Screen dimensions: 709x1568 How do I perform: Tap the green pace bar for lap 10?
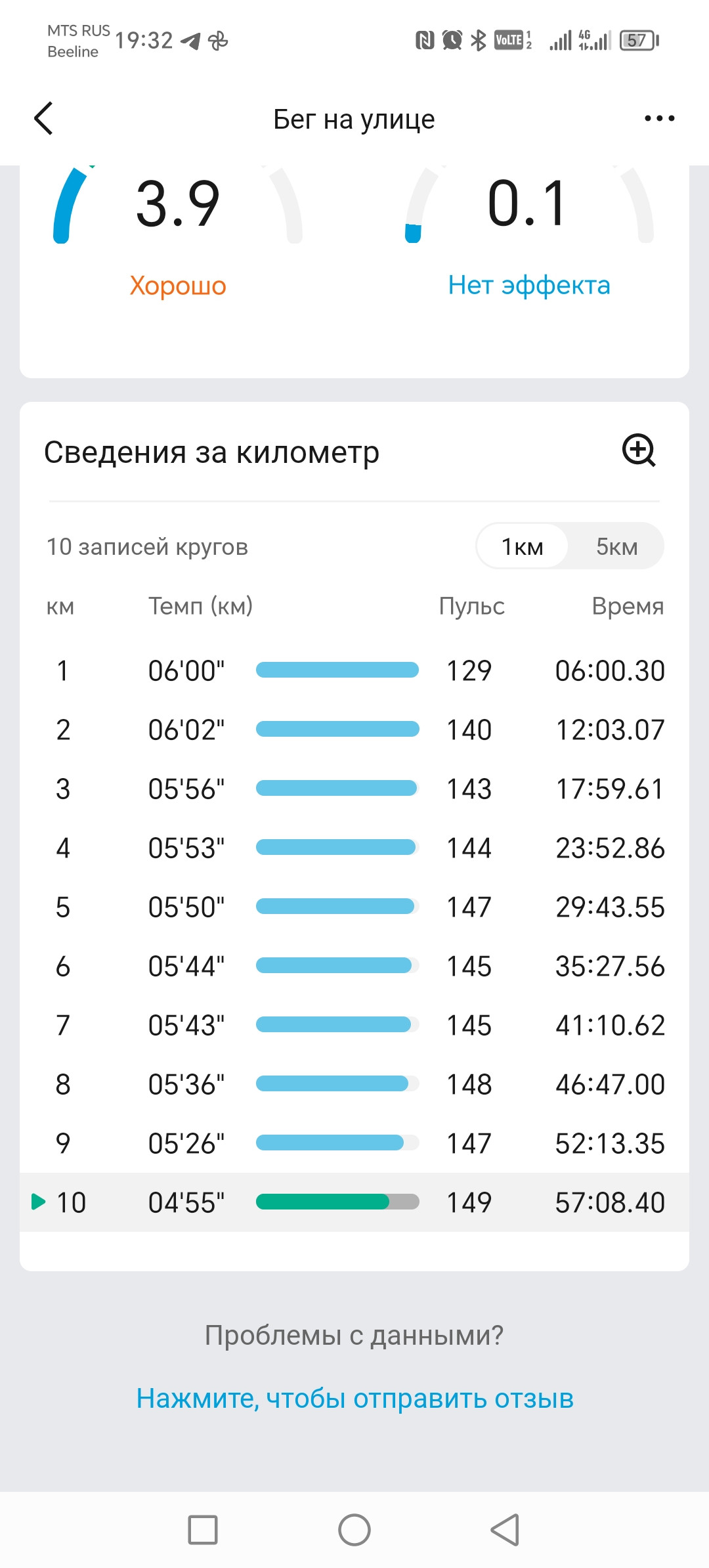[337, 1202]
